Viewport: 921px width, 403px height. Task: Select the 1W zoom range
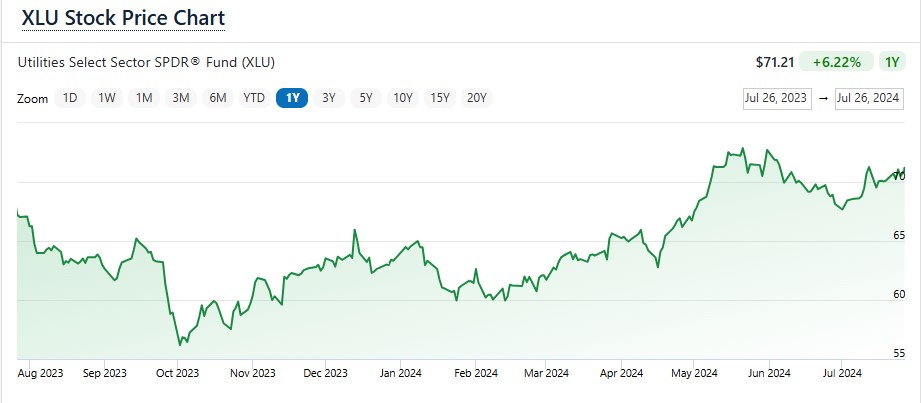click(x=107, y=98)
